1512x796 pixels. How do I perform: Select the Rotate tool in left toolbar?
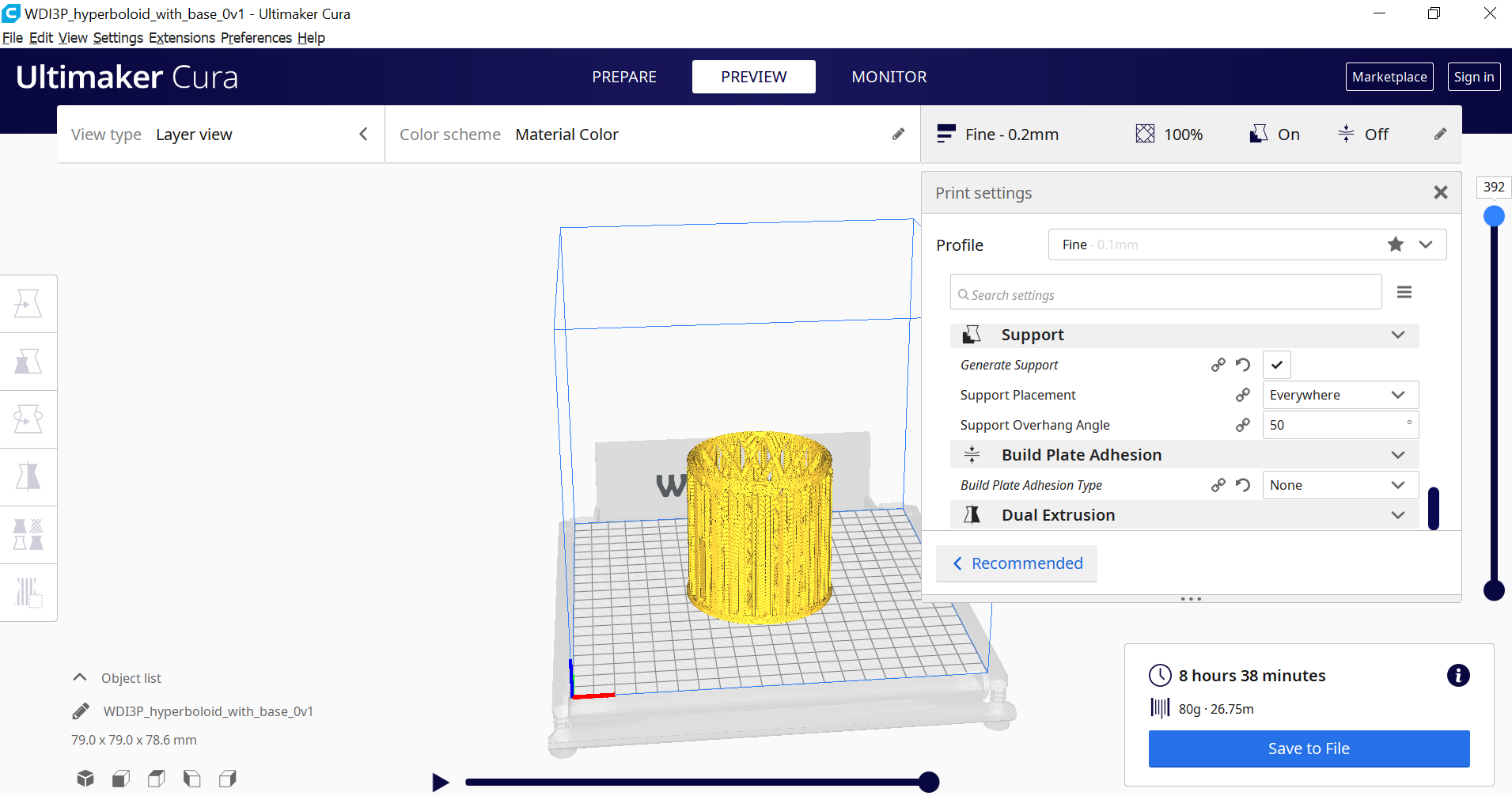pyautogui.click(x=28, y=419)
